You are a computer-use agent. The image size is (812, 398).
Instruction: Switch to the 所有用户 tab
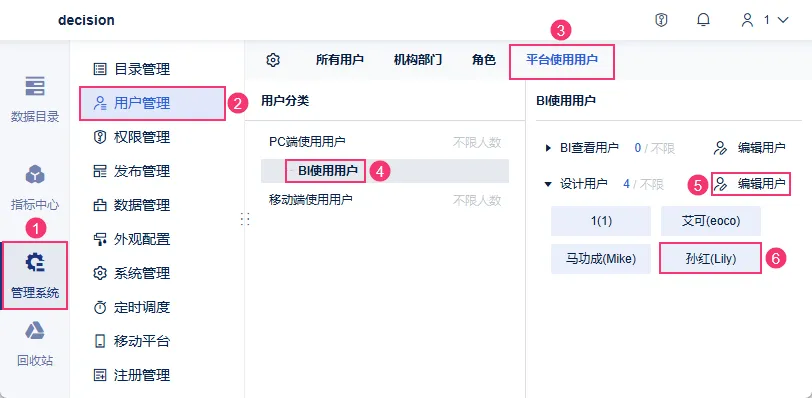click(340, 60)
